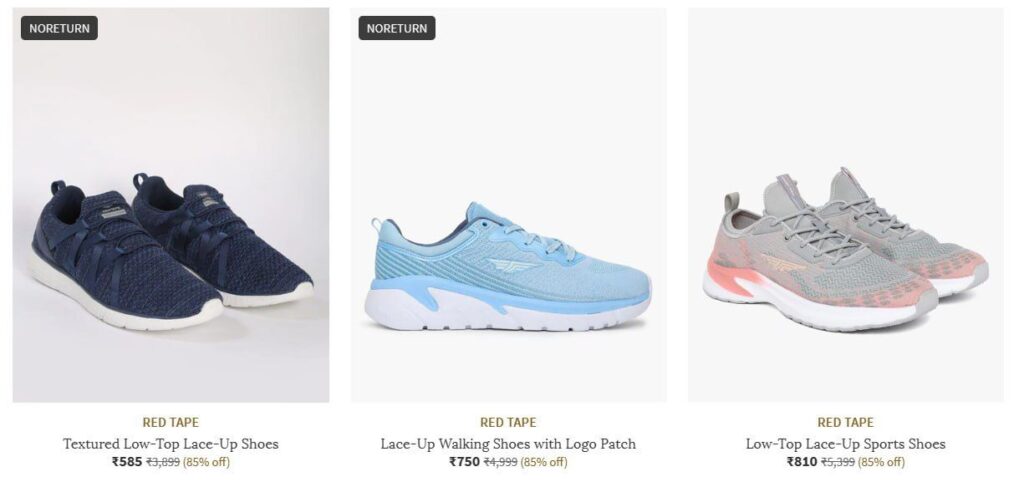
Task: Click the ₹750 sale price
Action: point(464,462)
